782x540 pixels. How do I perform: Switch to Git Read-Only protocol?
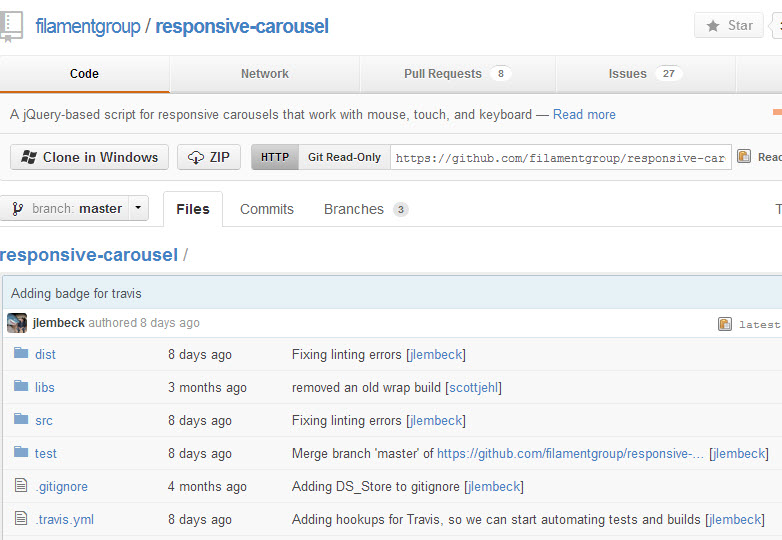click(x=344, y=157)
